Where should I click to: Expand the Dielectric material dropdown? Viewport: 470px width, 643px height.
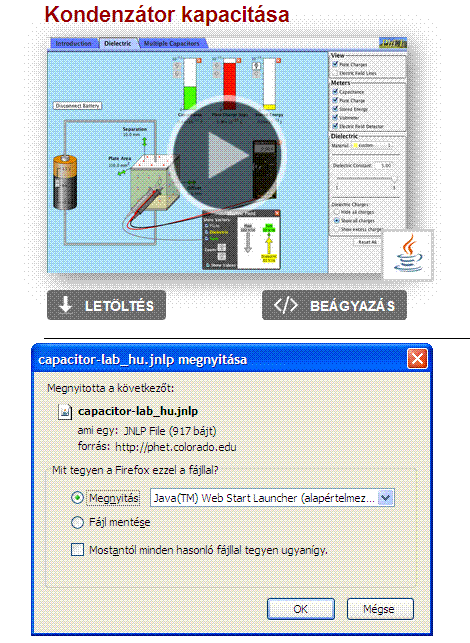pyautogui.click(x=372, y=146)
